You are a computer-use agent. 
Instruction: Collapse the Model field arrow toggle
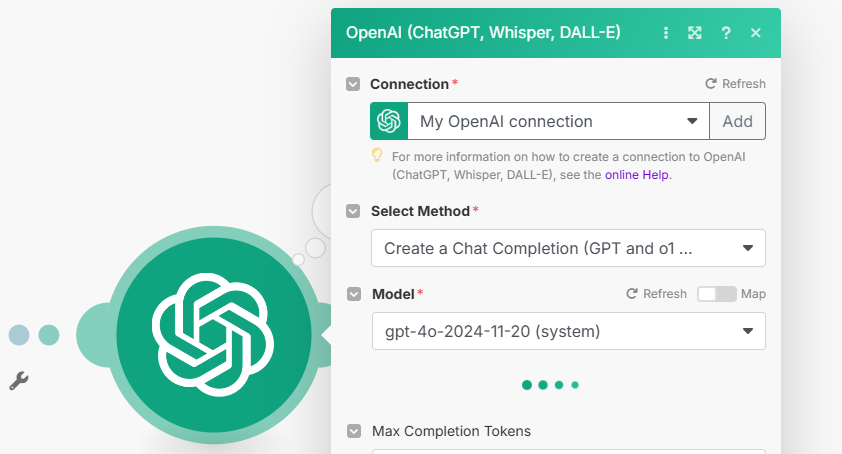pos(353,294)
